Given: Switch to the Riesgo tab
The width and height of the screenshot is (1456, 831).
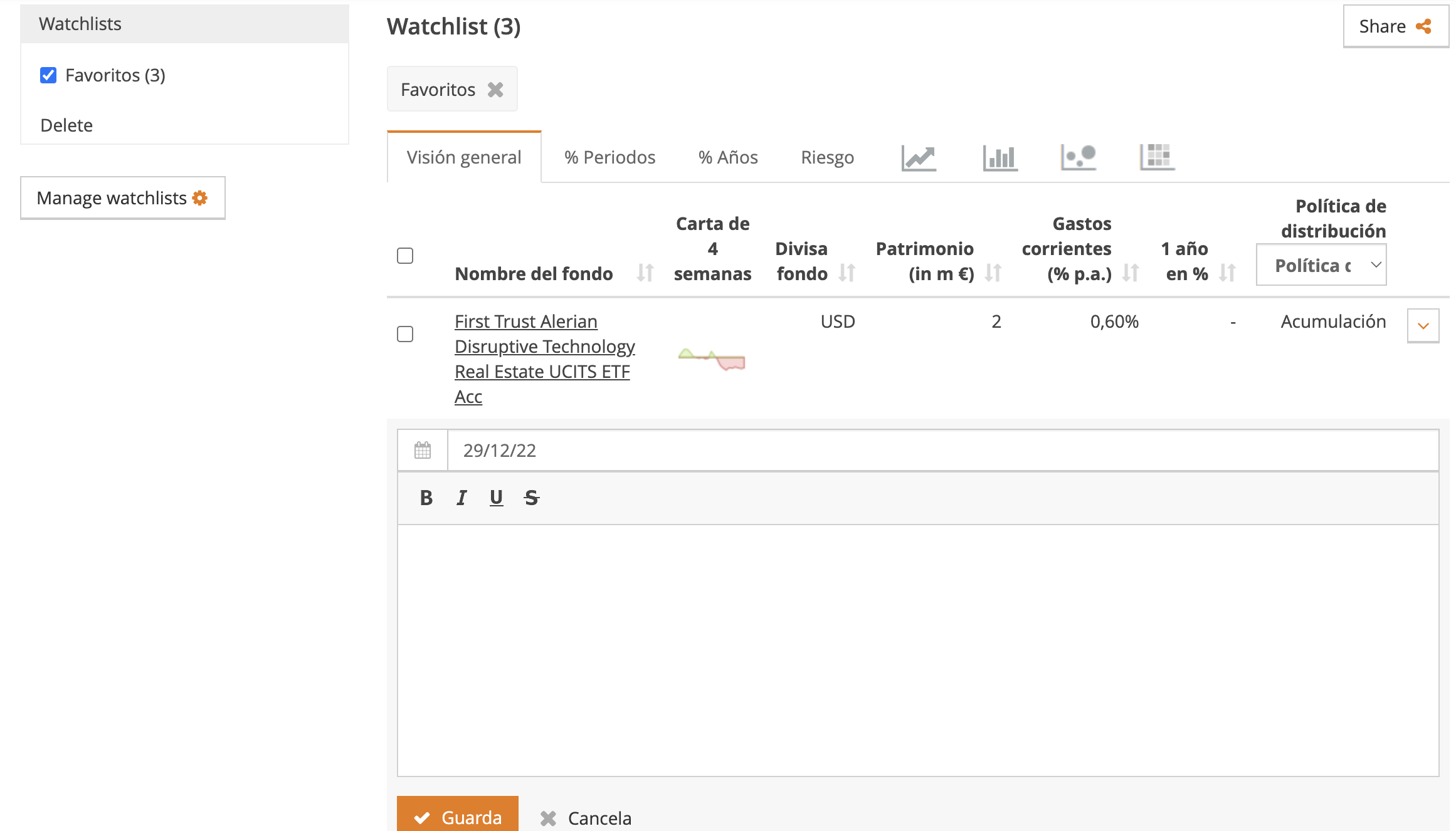Looking at the screenshot, I should coord(827,157).
